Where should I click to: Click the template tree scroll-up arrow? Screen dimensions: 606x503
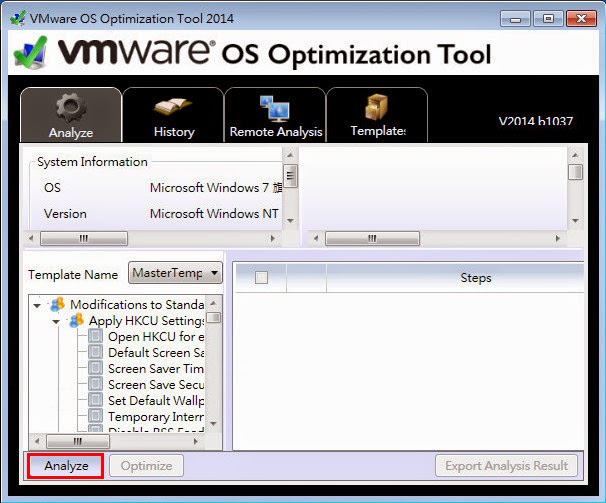tap(213, 303)
